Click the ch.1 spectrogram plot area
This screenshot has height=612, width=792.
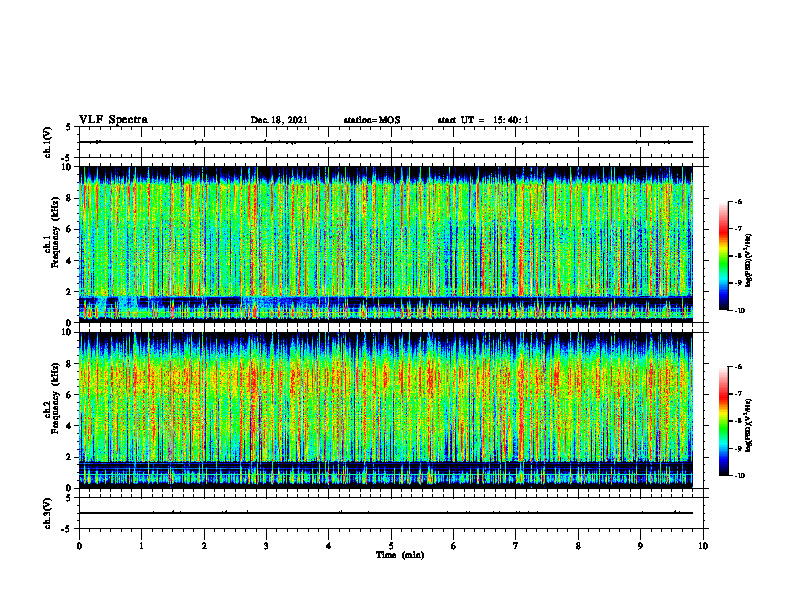386,244
